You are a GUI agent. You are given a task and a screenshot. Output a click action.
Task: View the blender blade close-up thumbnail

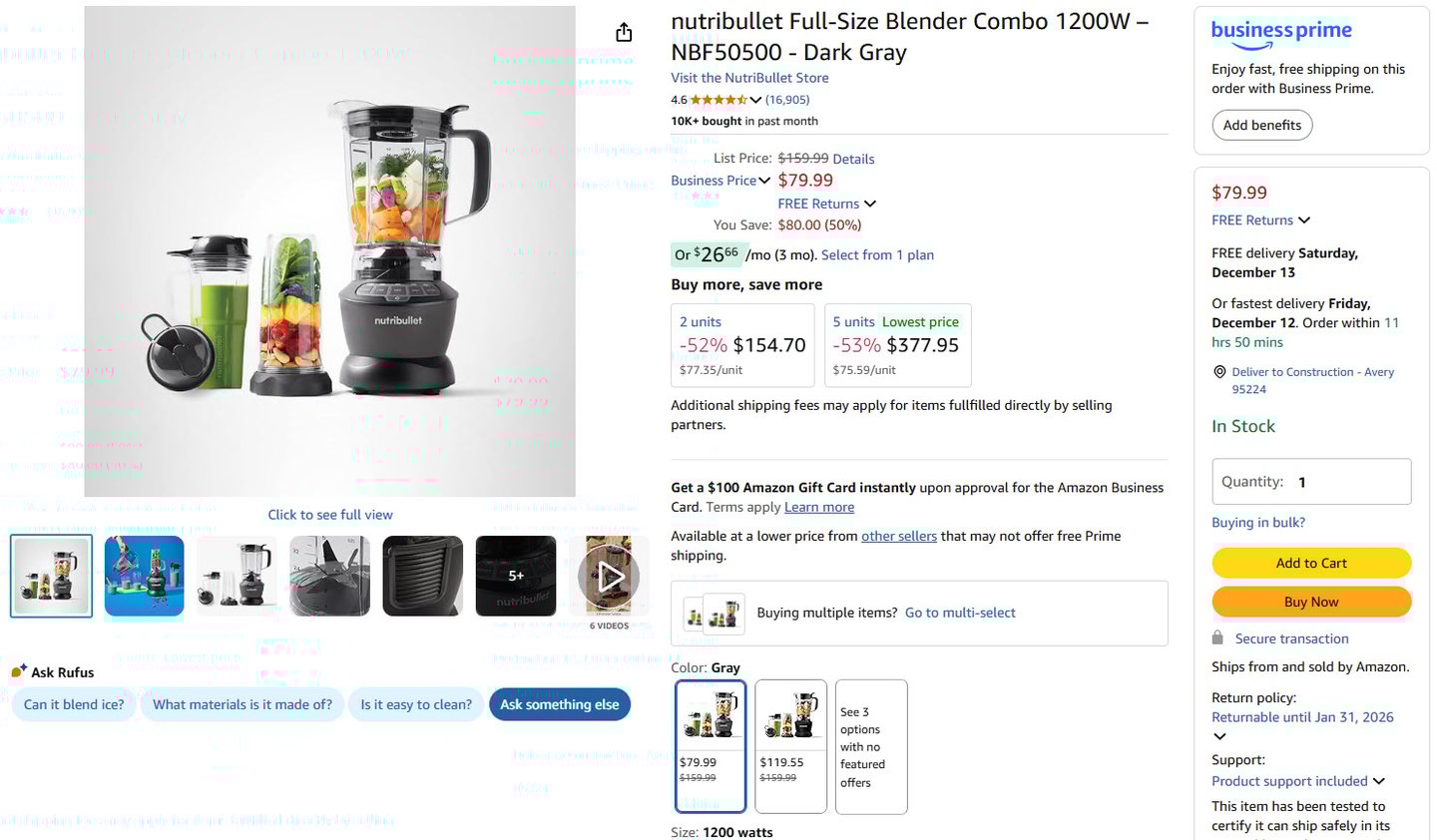329,576
